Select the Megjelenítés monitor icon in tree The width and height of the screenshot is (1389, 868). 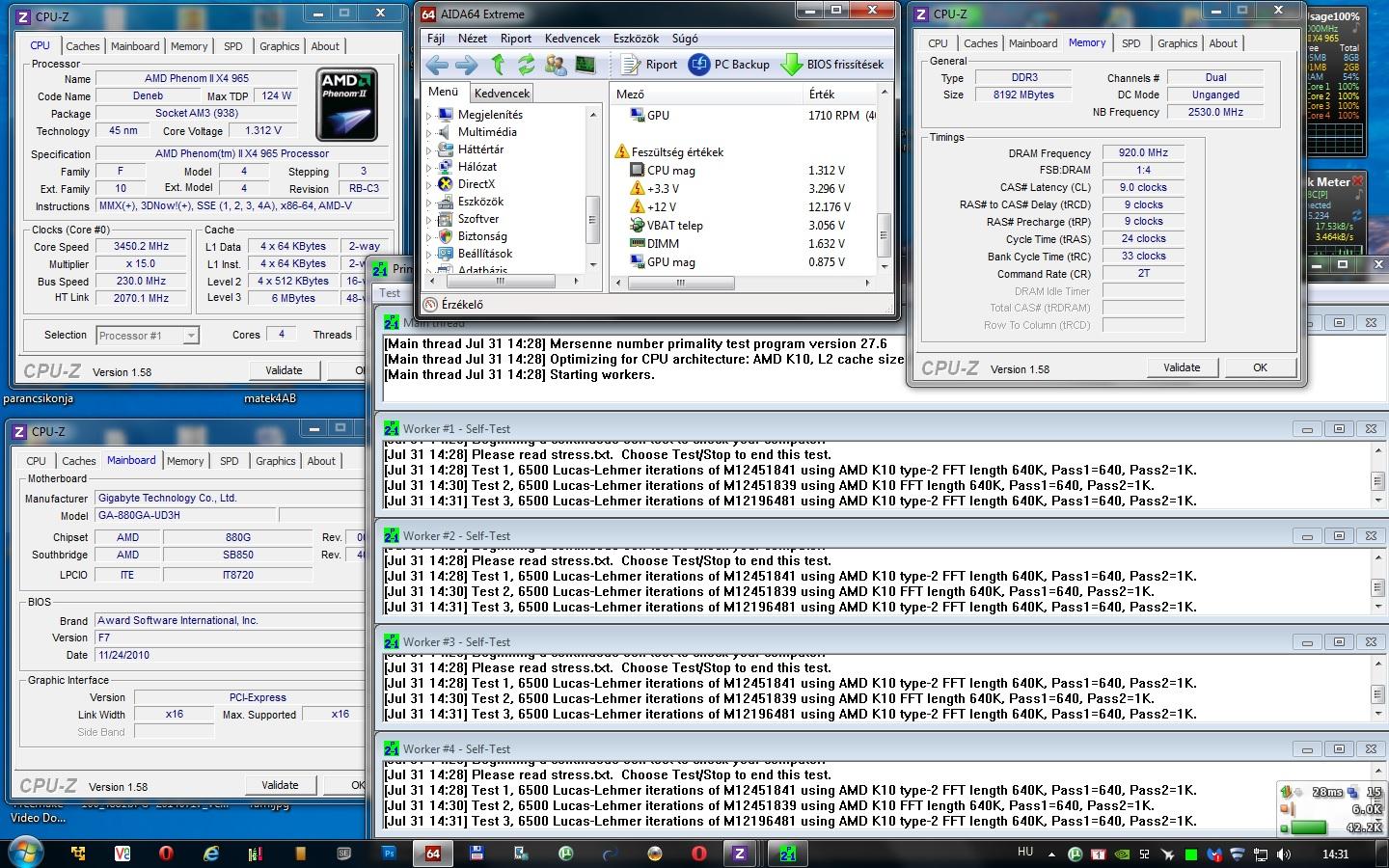point(446,115)
